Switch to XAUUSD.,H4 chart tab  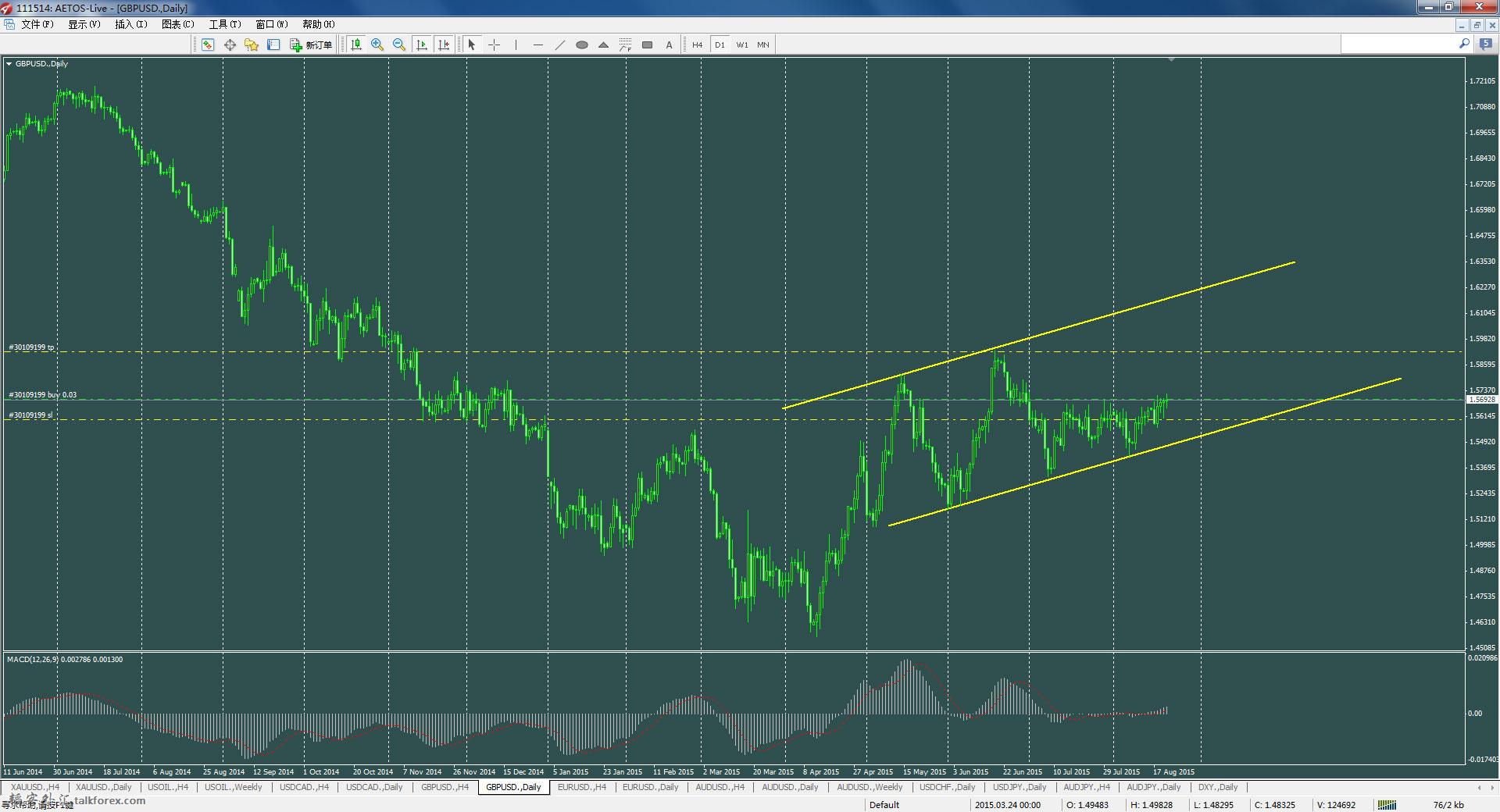(35, 787)
